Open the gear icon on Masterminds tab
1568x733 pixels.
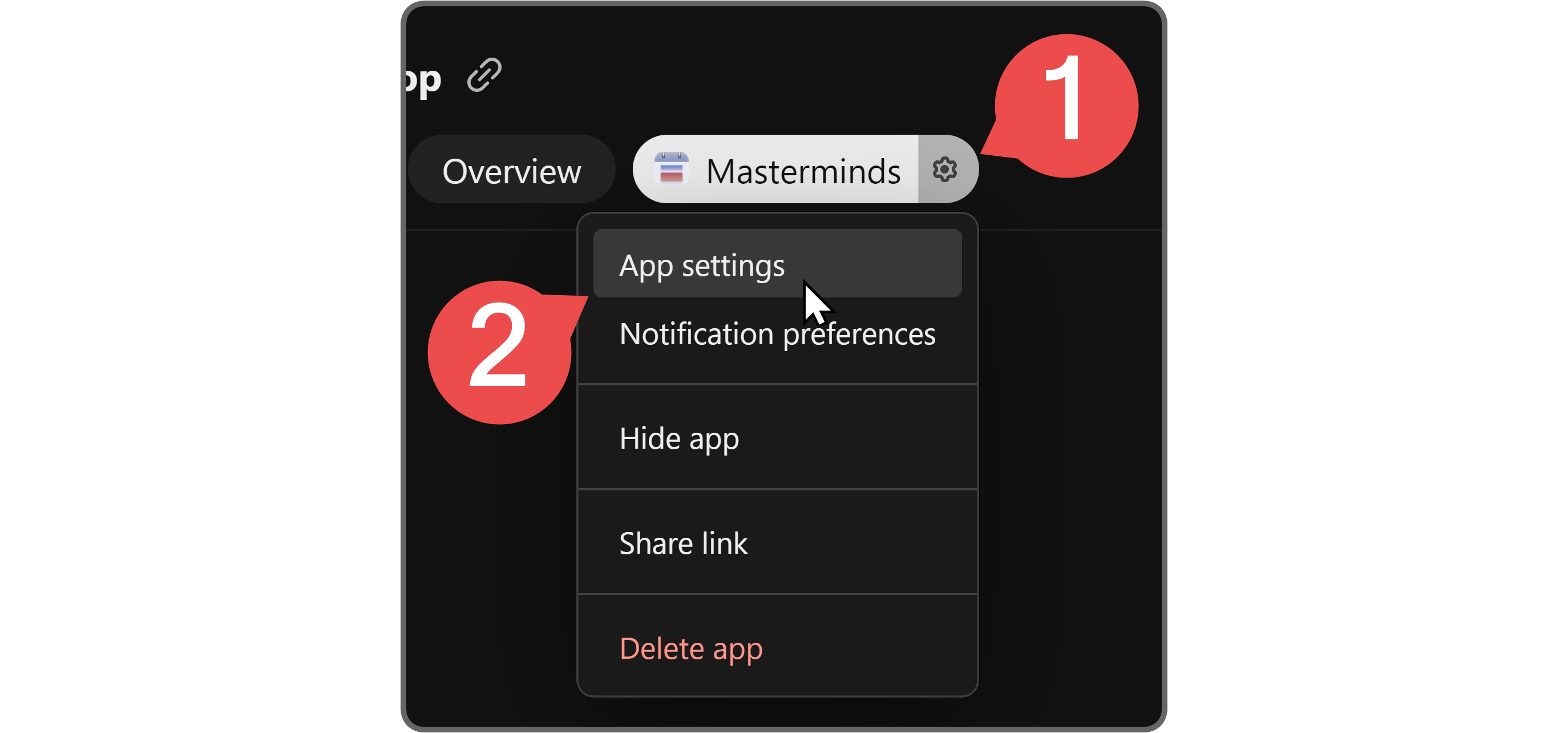coord(945,169)
